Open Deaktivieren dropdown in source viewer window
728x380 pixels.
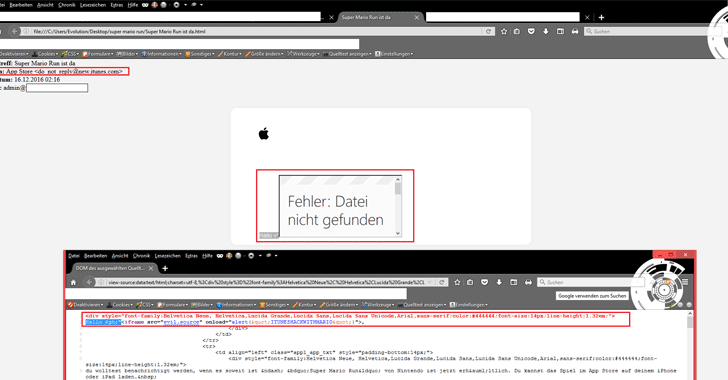pos(85,305)
